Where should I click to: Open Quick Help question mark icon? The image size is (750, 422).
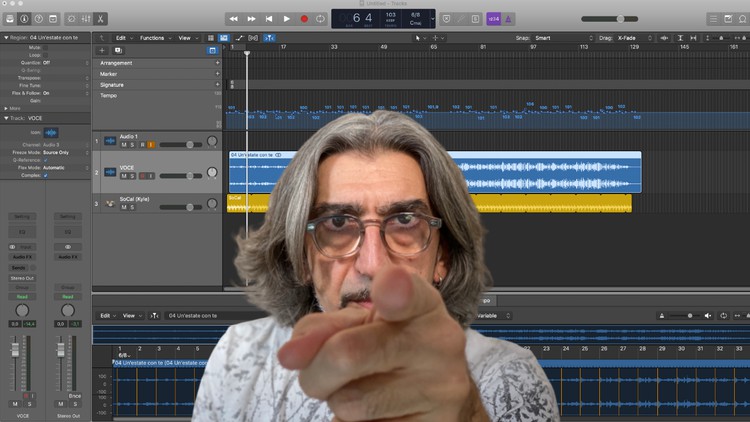tap(39, 19)
